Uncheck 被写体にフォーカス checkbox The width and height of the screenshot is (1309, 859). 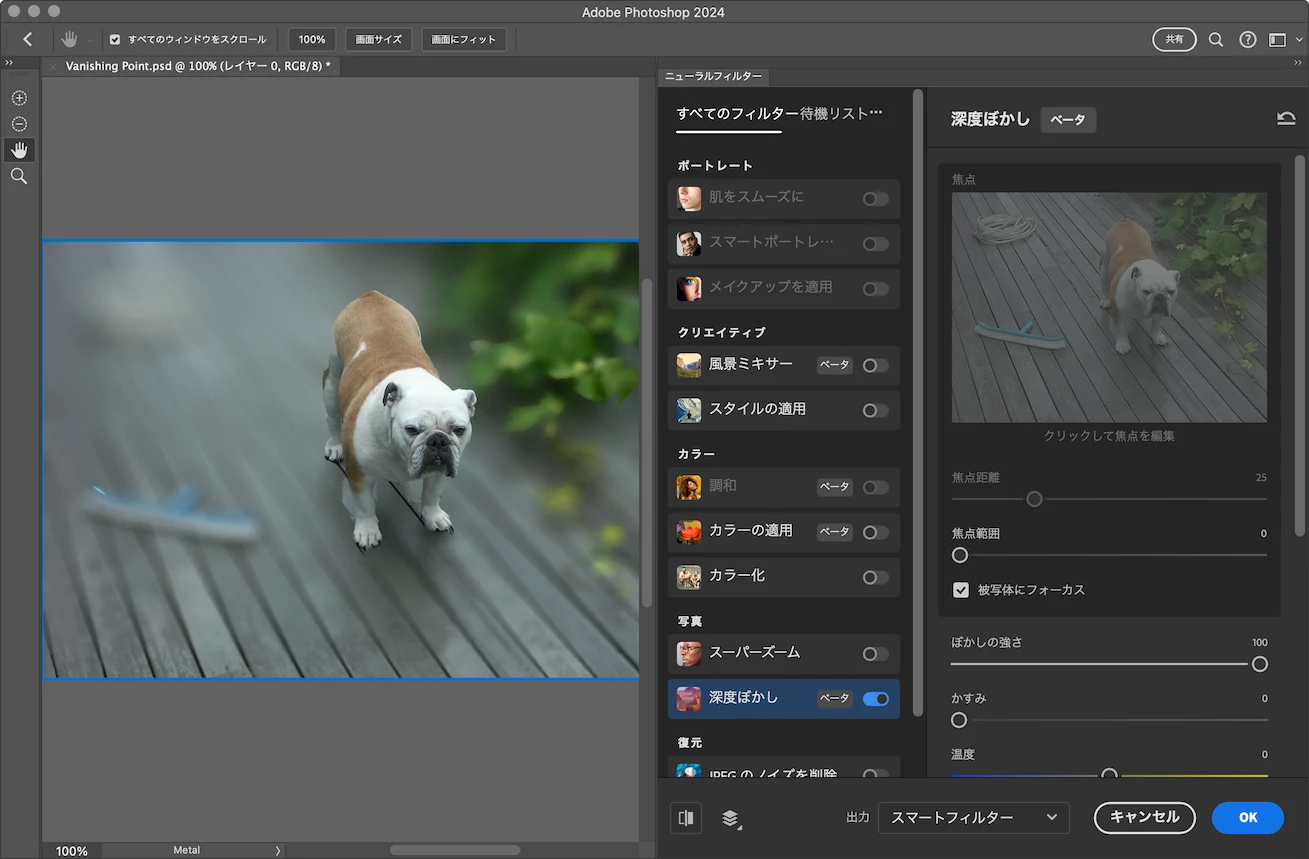(x=961, y=590)
